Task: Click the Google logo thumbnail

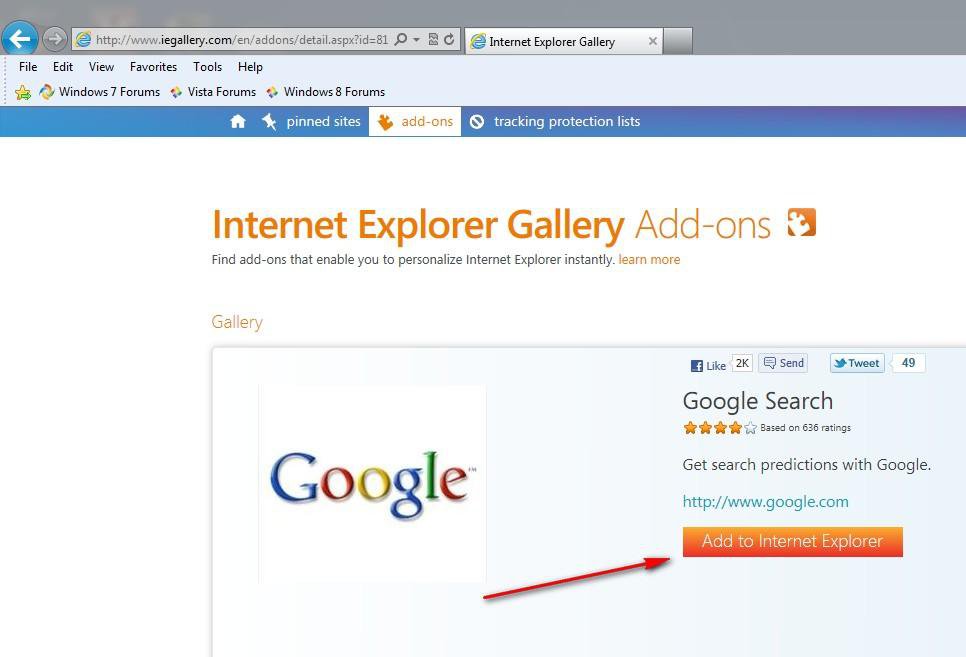Action: [x=372, y=484]
